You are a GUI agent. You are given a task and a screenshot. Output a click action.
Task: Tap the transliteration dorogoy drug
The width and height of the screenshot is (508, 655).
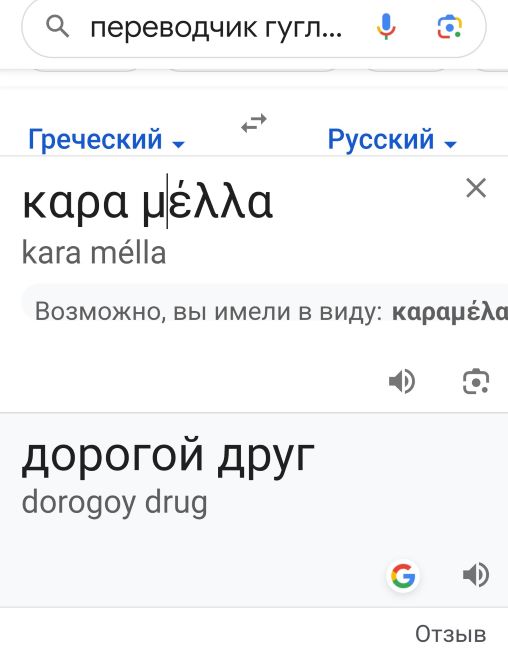point(114,503)
